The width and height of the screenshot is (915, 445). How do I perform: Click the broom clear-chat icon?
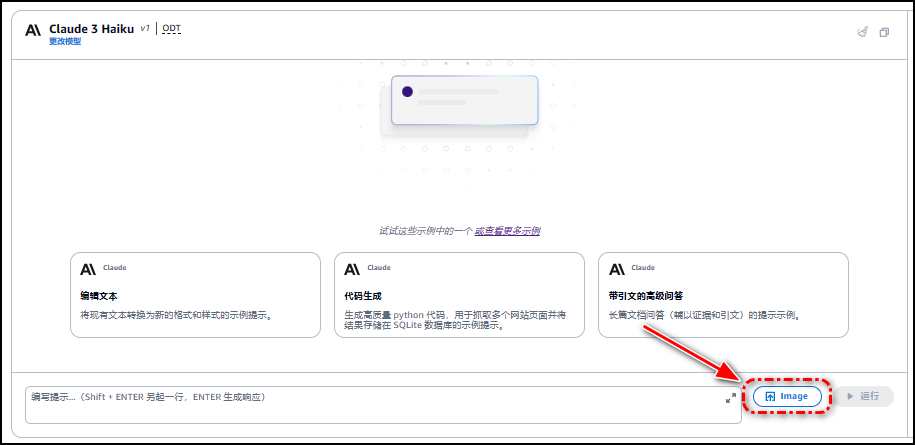coord(862,32)
